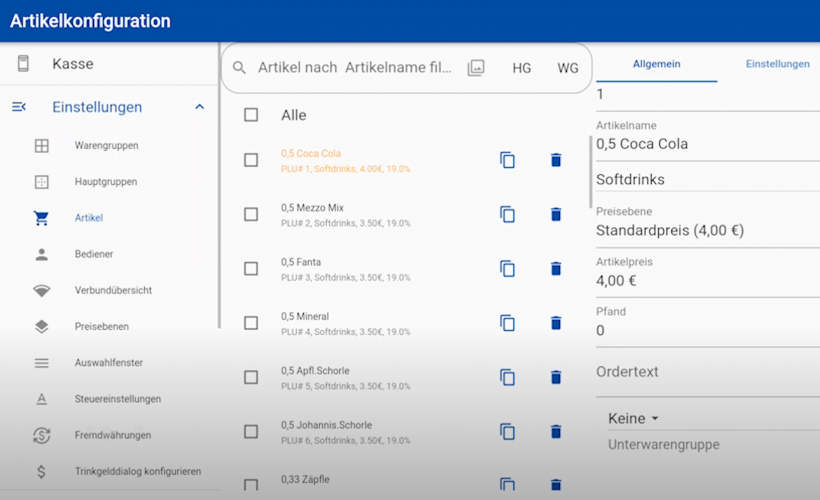Click the Steuereinstellungen letter icon
Screen dimensions: 820x500
pos(42,399)
